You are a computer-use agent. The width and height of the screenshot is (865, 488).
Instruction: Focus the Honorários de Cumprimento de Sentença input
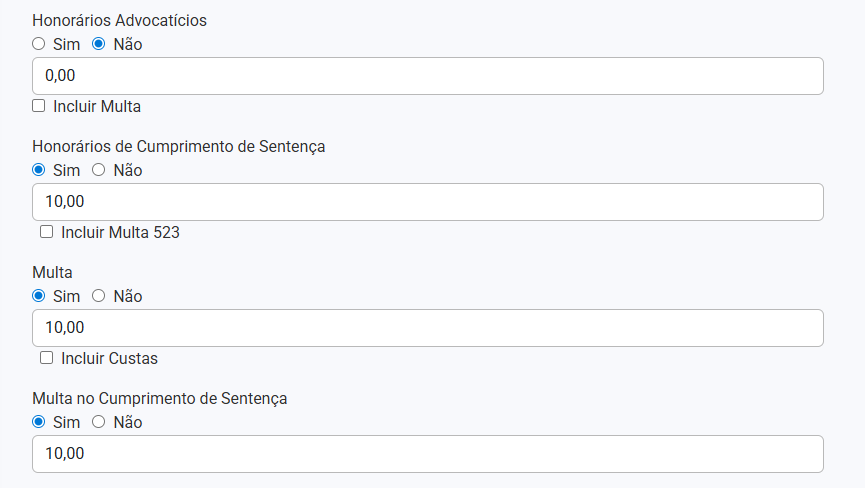tap(428, 202)
